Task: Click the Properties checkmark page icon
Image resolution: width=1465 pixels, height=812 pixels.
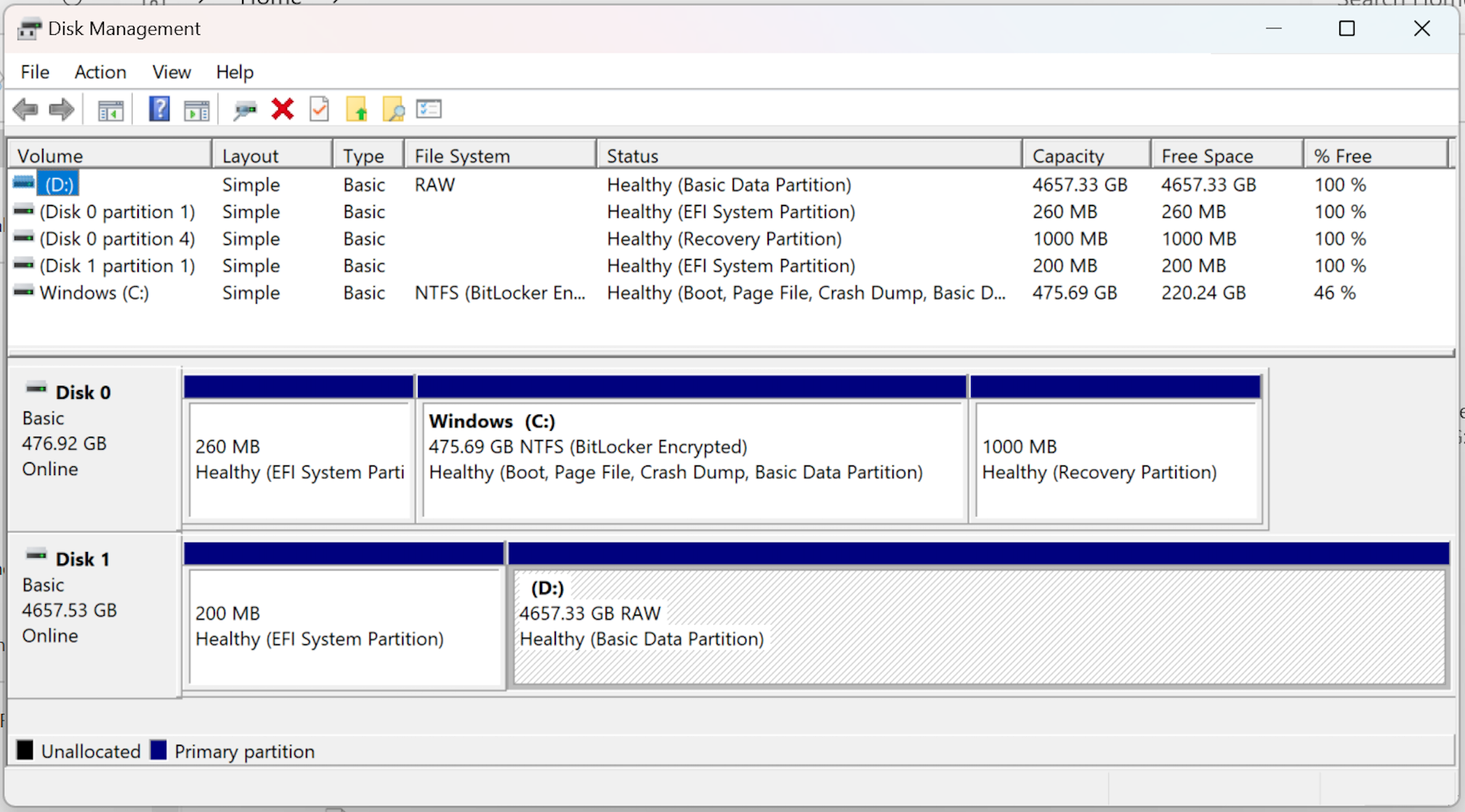Action: click(319, 110)
